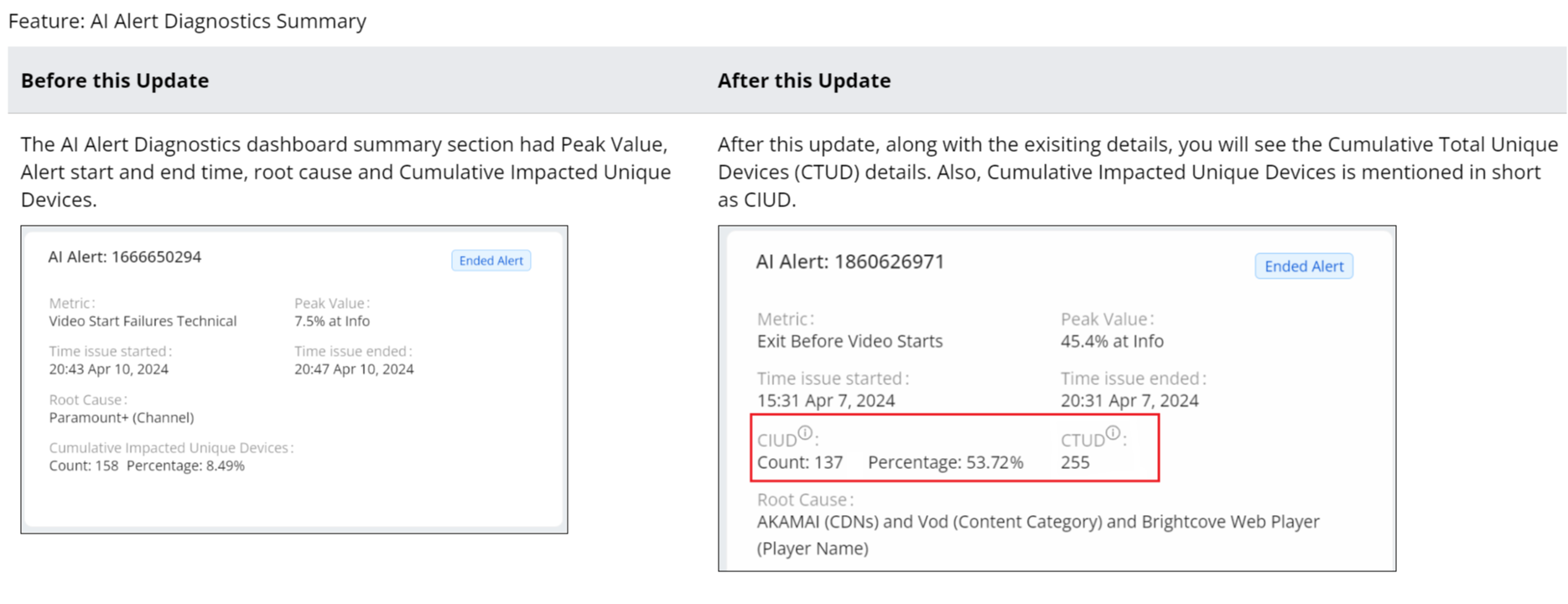The height and width of the screenshot is (604, 1568).
Task: Click the "Count: 137" CIUD value
Action: click(x=799, y=463)
